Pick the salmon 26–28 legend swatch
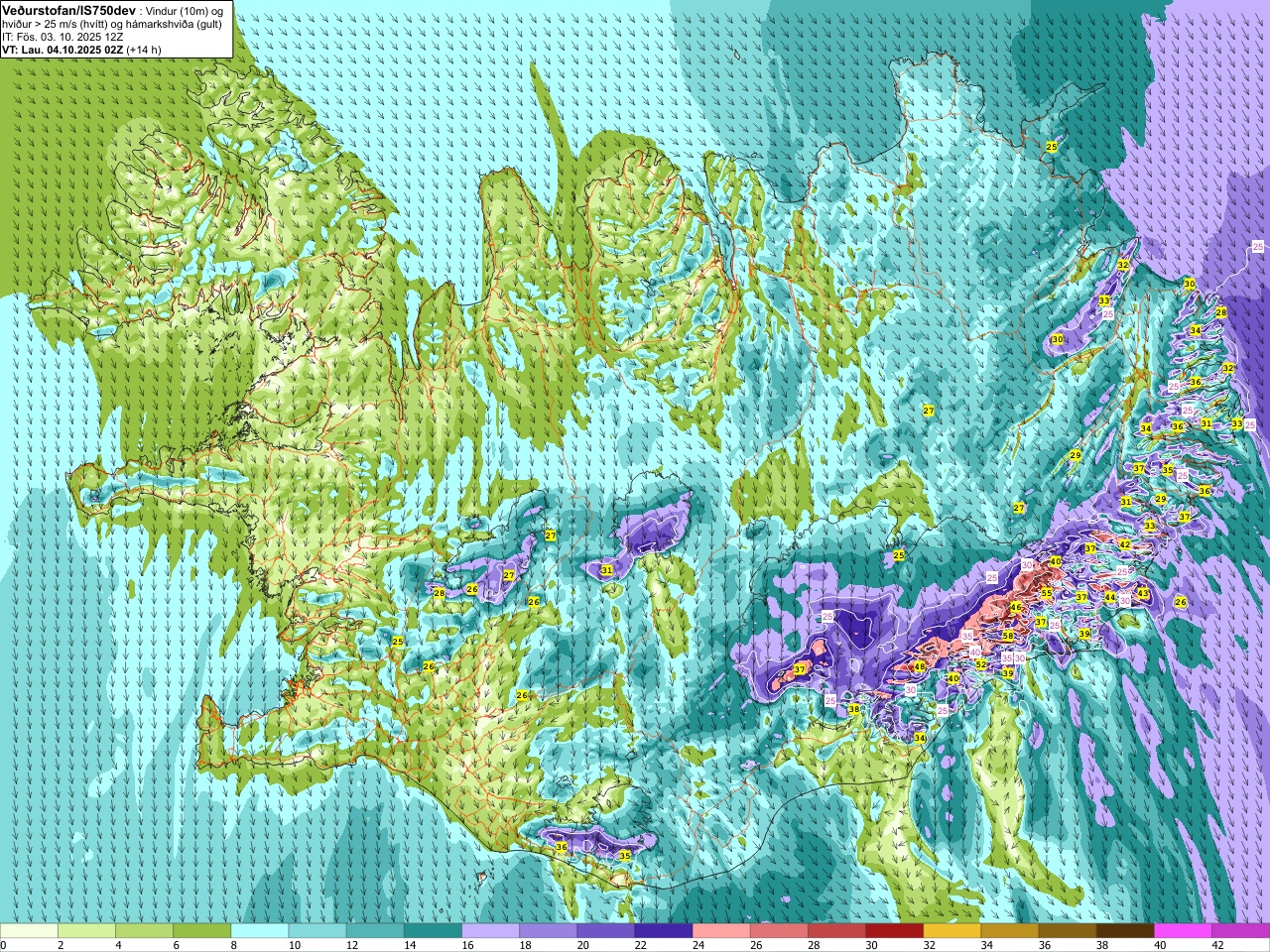Viewport: 1270px width, 952px height. 779,931
